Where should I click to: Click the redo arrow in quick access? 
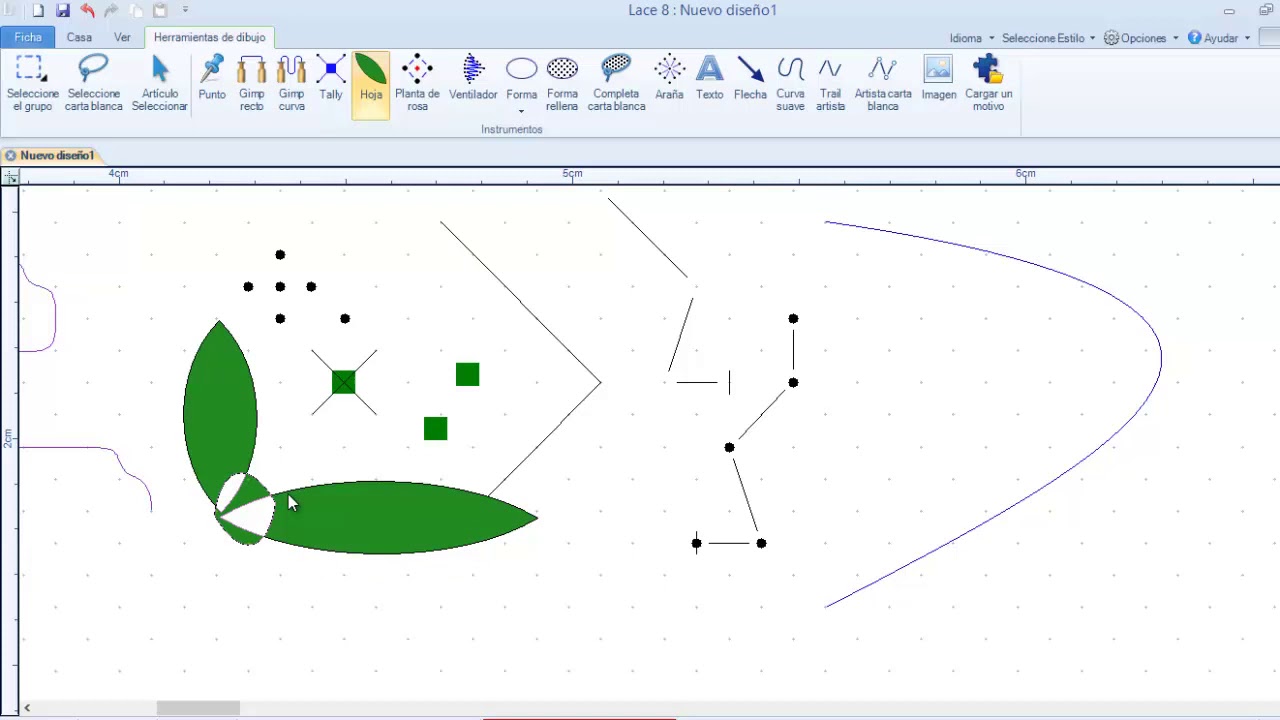[x=111, y=10]
